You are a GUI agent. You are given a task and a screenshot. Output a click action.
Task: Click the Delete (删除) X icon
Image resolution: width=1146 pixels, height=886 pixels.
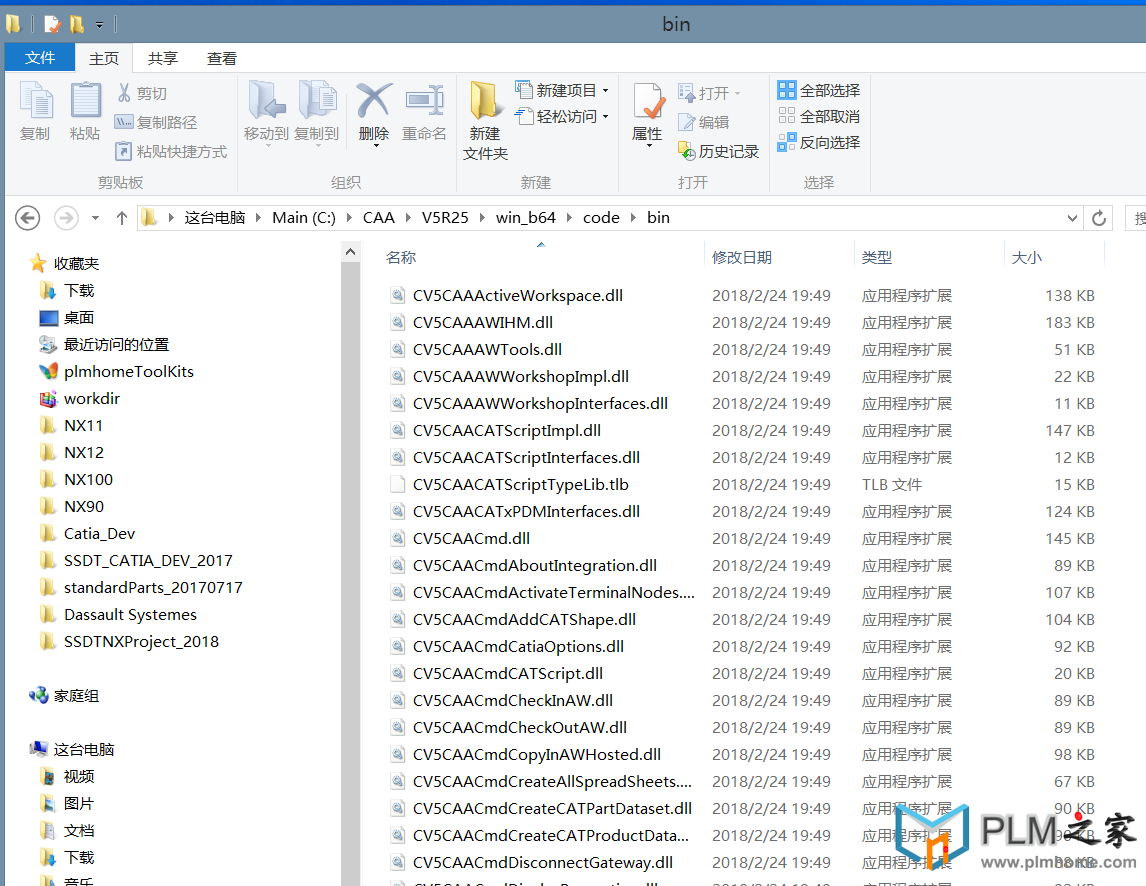374,100
